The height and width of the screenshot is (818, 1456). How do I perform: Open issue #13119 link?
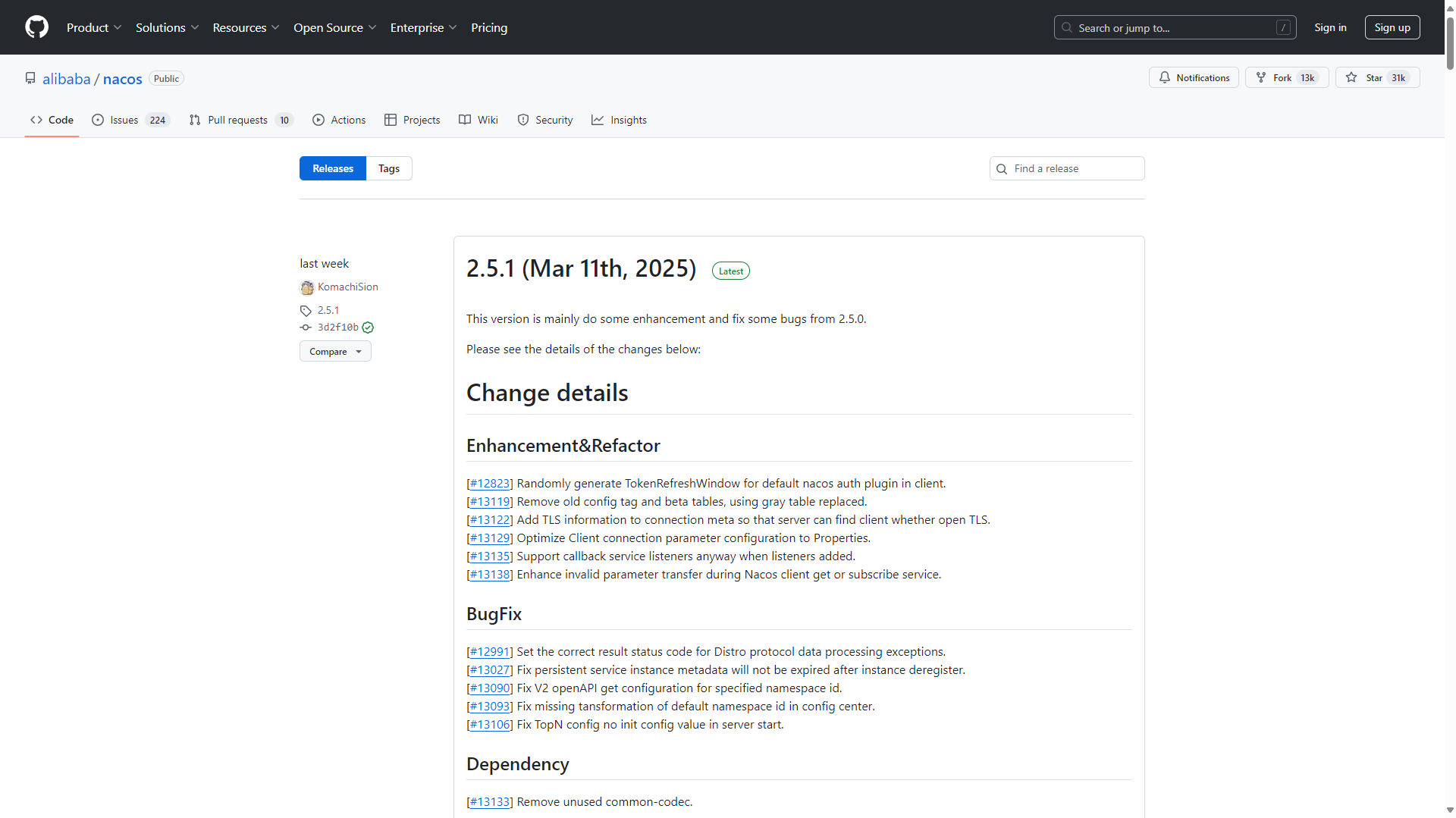coord(490,502)
